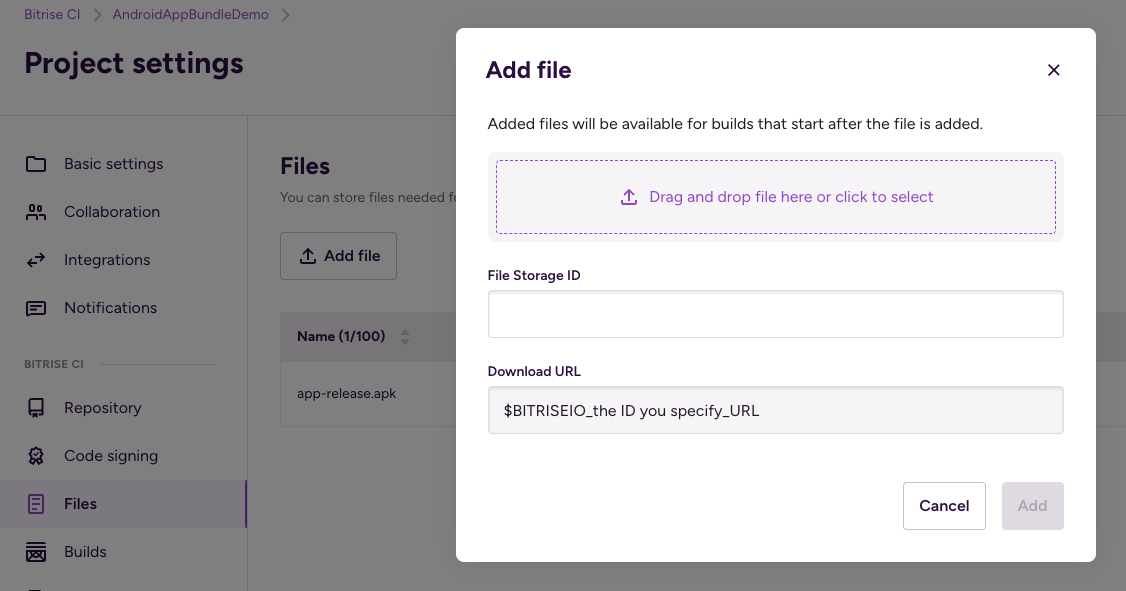Click the Add file button behind dialog
The image size is (1126, 591).
[339, 256]
